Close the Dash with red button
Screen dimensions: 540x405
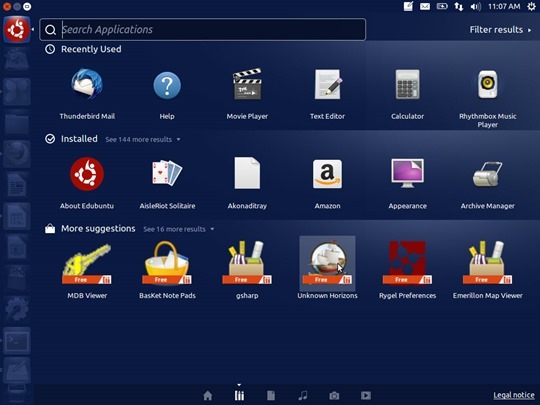pos(7,6)
